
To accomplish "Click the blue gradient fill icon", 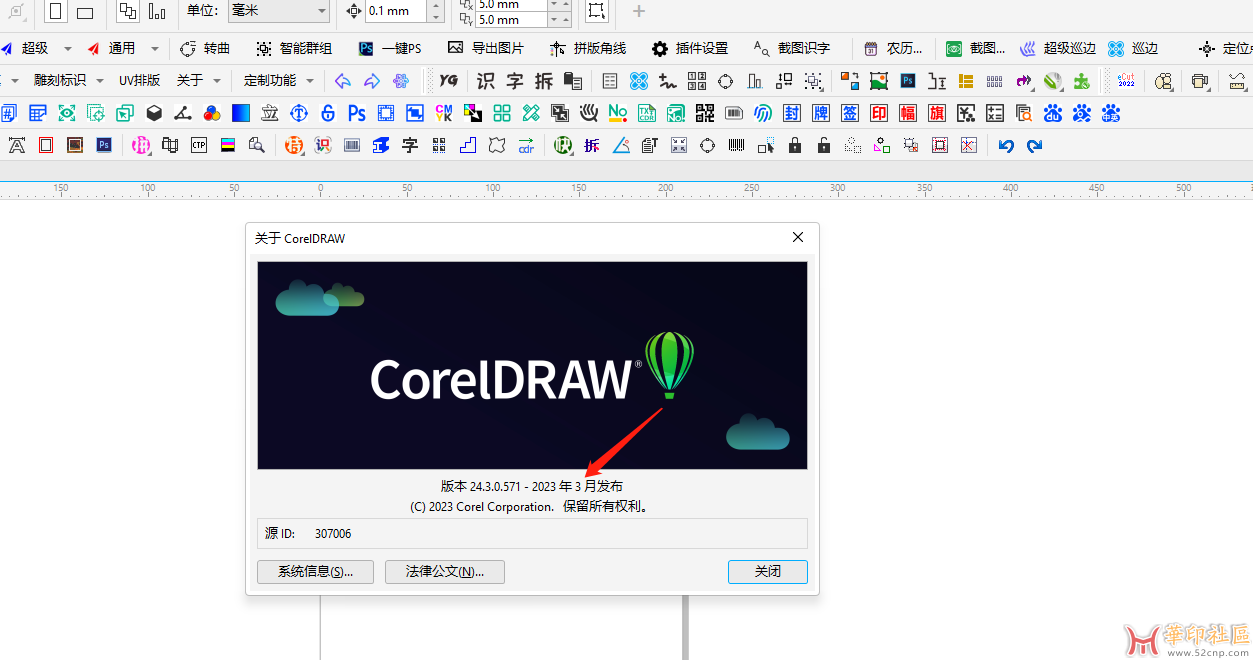I will point(241,114).
